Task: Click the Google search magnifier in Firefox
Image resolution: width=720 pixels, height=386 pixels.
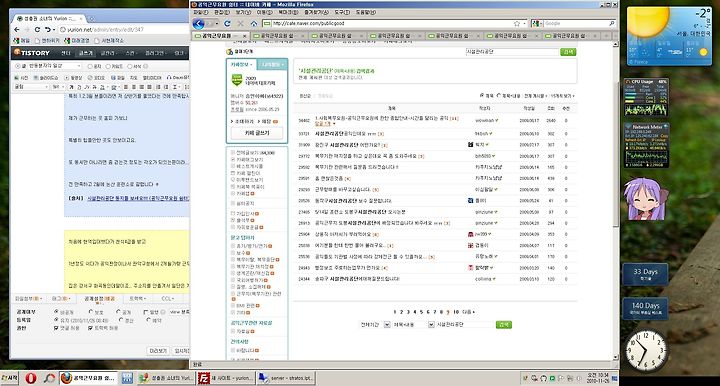Action: 612,23
